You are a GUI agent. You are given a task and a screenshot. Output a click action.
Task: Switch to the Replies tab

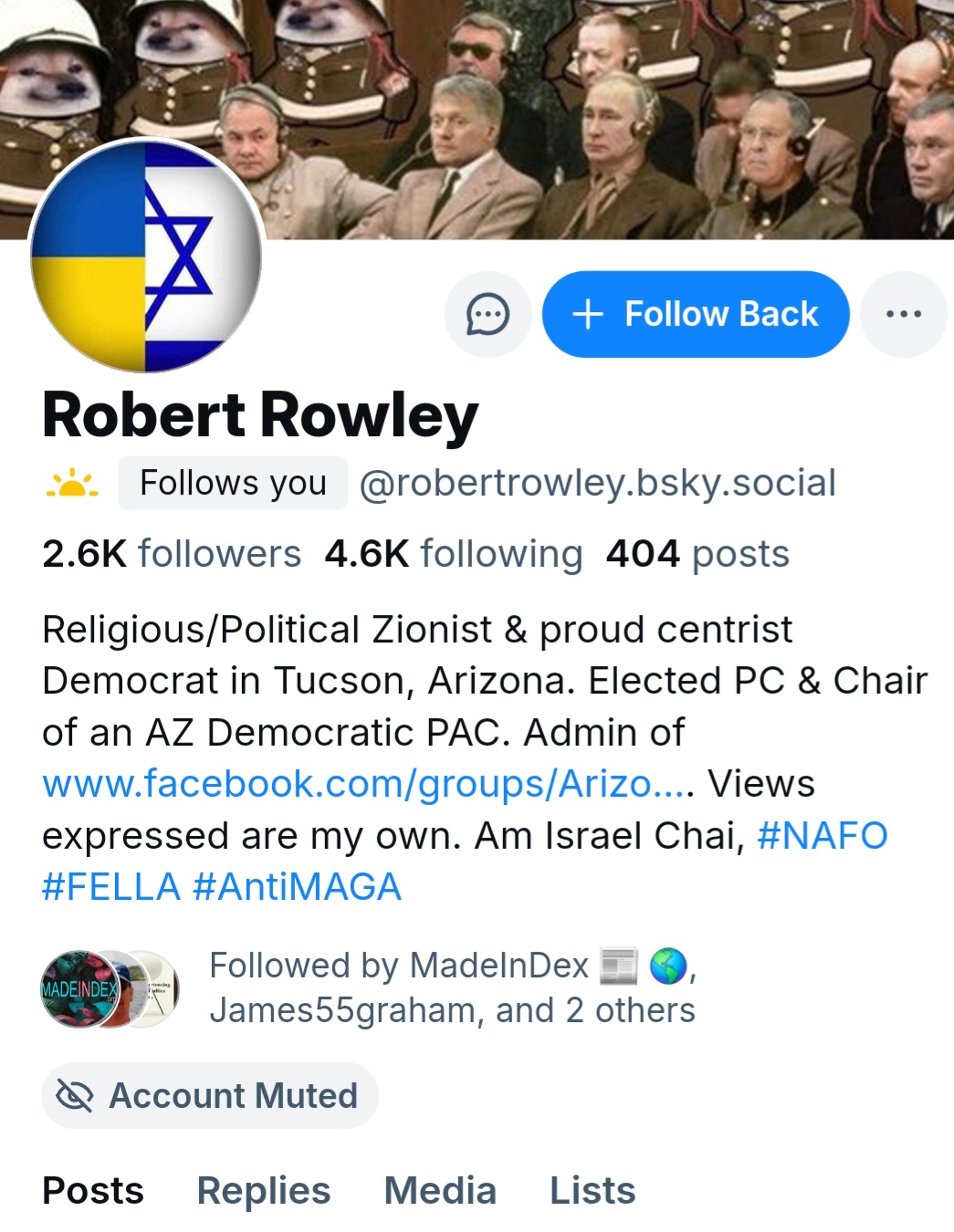point(264,1191)
